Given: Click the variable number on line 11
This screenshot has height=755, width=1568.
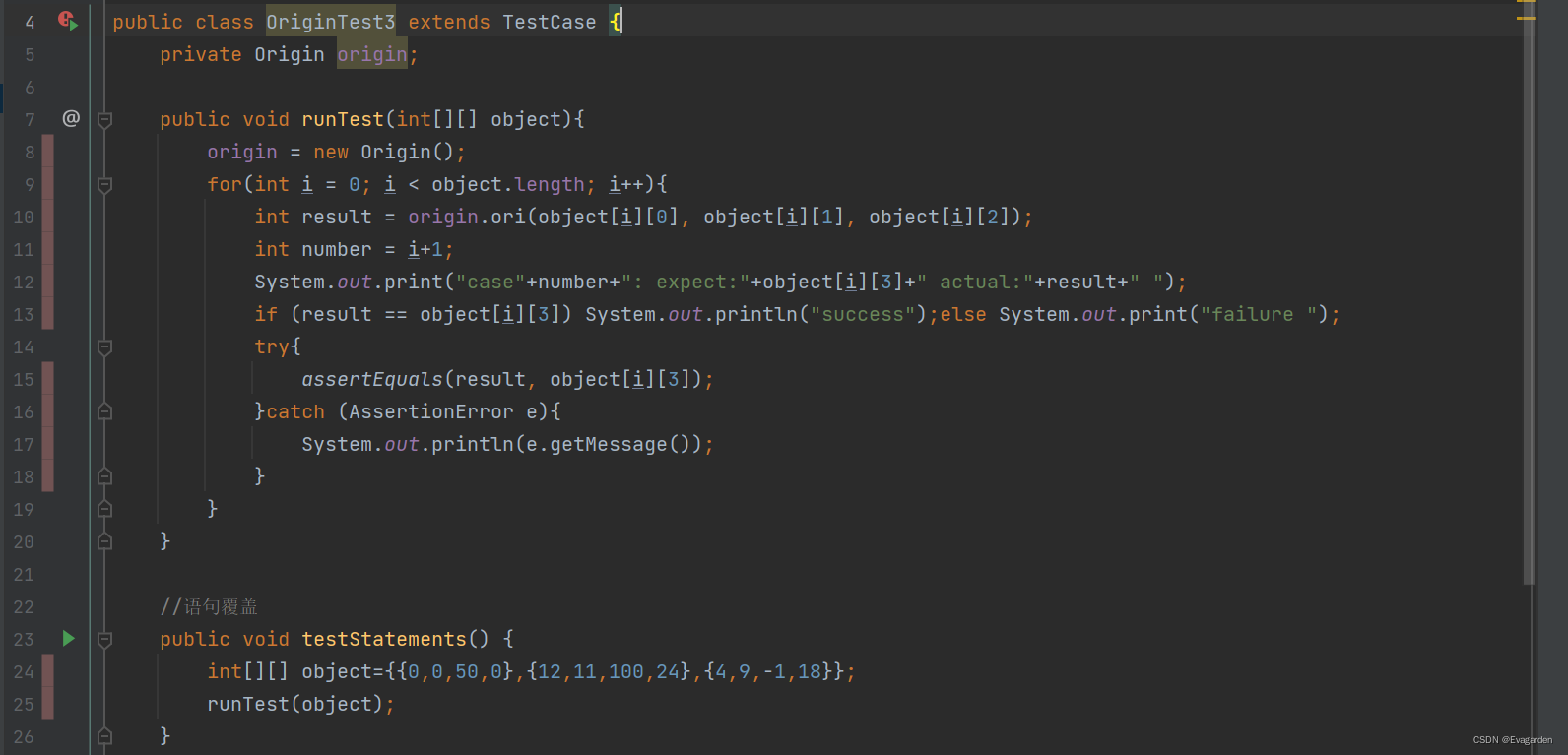Looking at the screenshot, I should (337, 249).
